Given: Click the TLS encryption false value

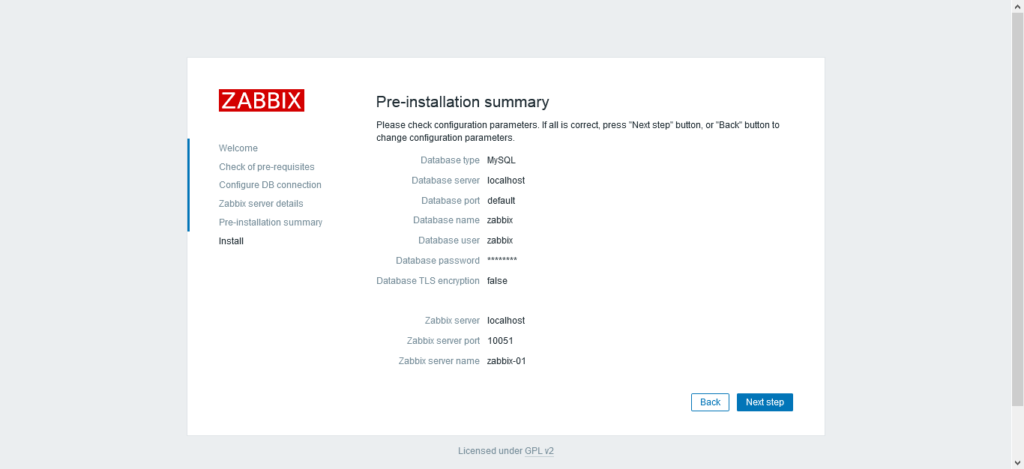Looking at the screenshot, I should tap(497, 281).
